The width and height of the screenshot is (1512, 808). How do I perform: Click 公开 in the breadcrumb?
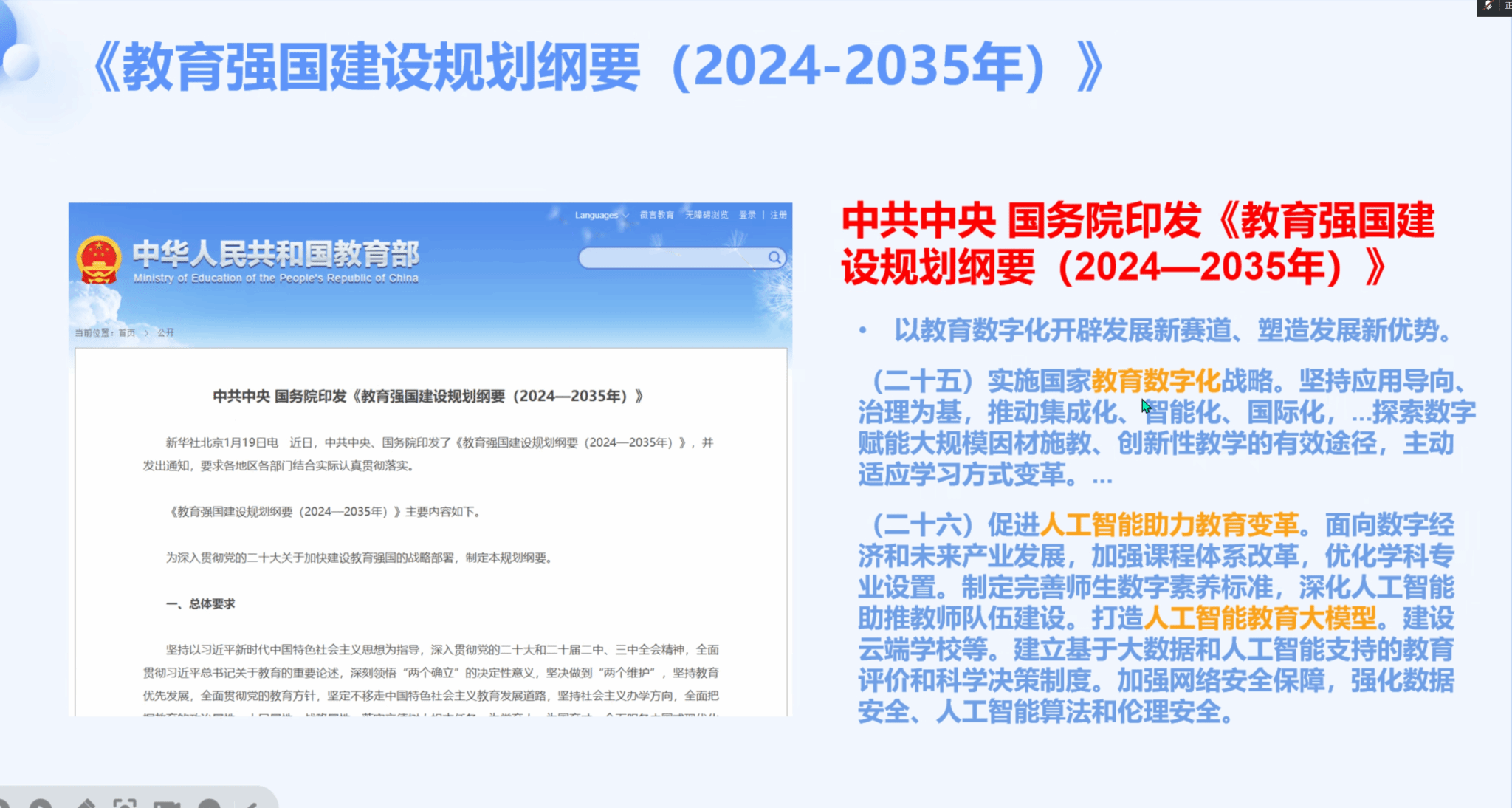click(165, 332)
